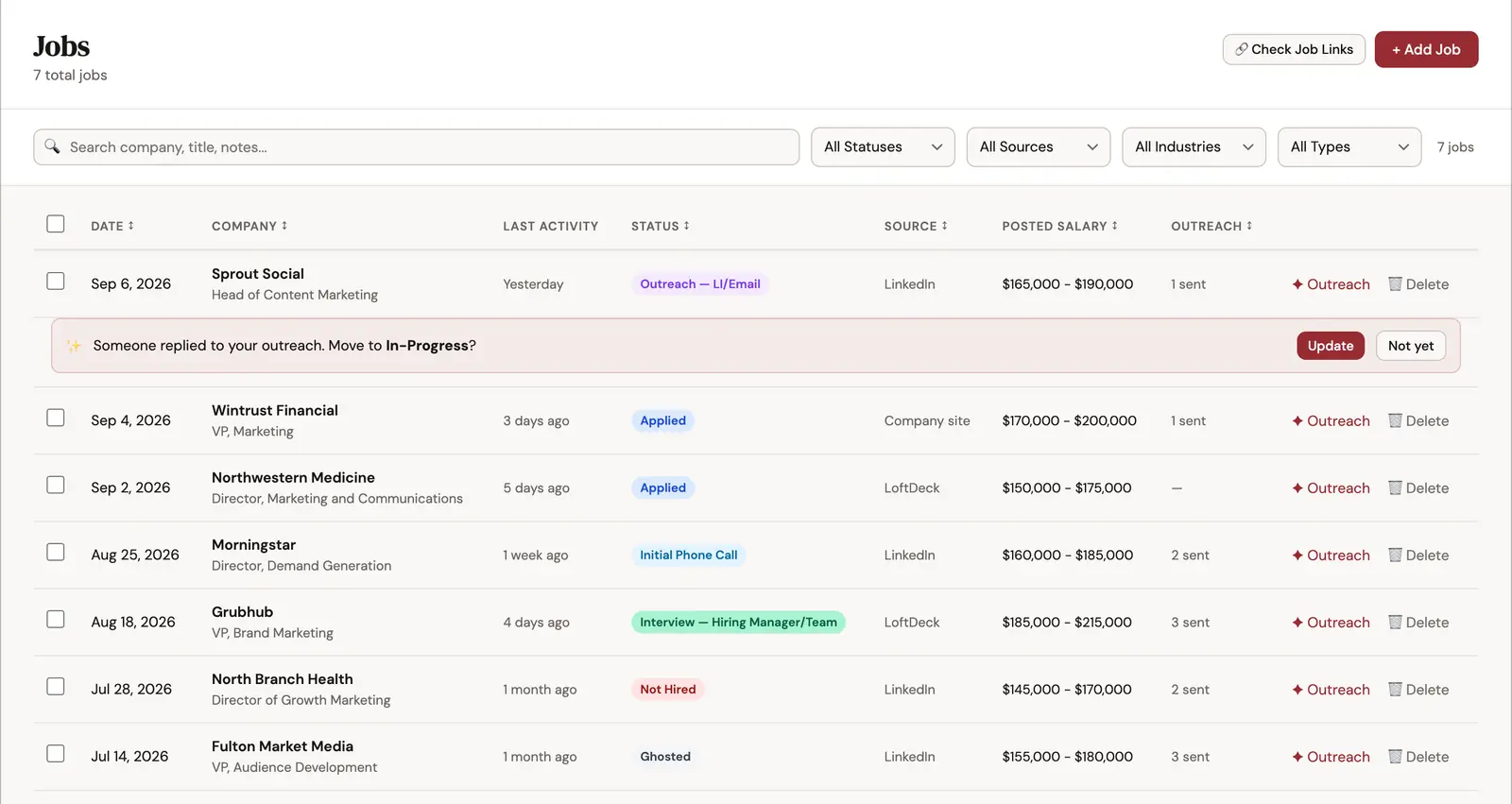Click "Head of Content Marketing" job title
Image resolution: width=1512 pixels, height=804 pixels.
(x=295, y=295)
